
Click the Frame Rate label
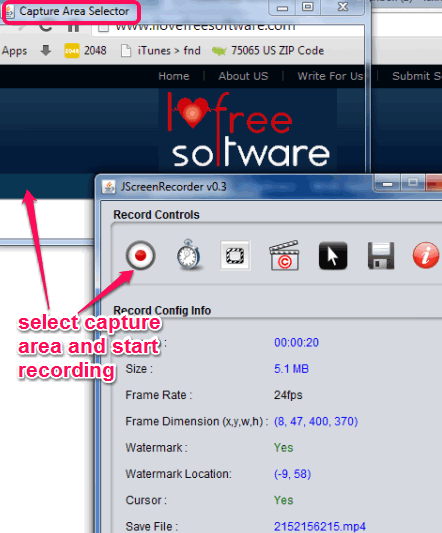click(159, 395)
